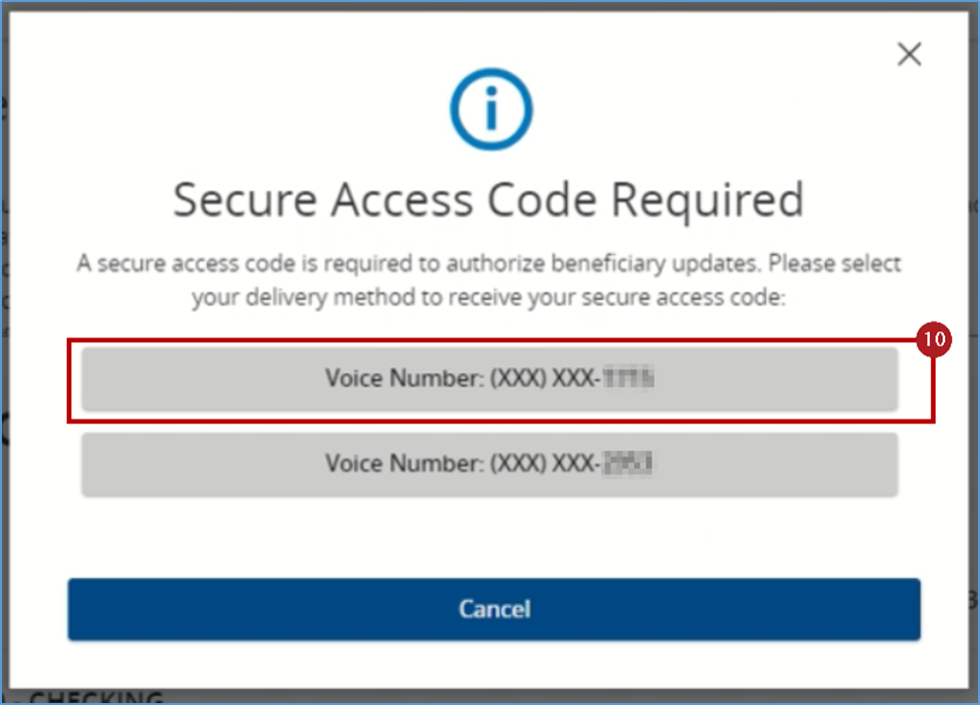This screenshot has width=980, height=705.
Task: Click the blurred digits of first voice number
Action: 628,378
